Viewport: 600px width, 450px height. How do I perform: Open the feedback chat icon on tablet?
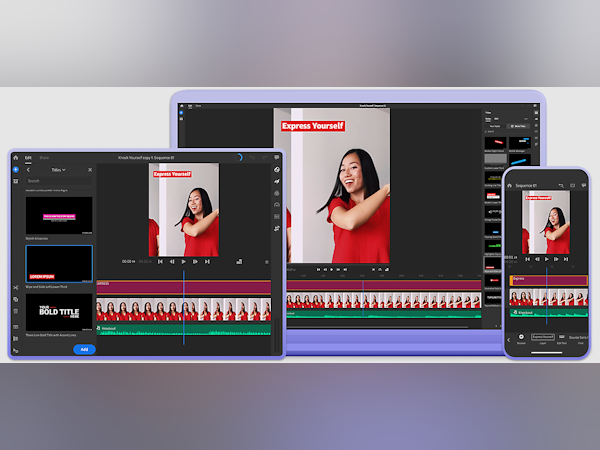tap(277, 158)
